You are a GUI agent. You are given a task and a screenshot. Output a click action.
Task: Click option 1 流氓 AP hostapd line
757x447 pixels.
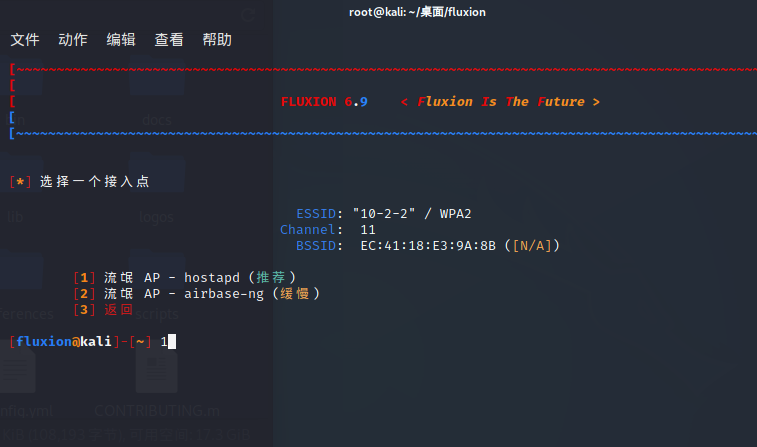184,278
